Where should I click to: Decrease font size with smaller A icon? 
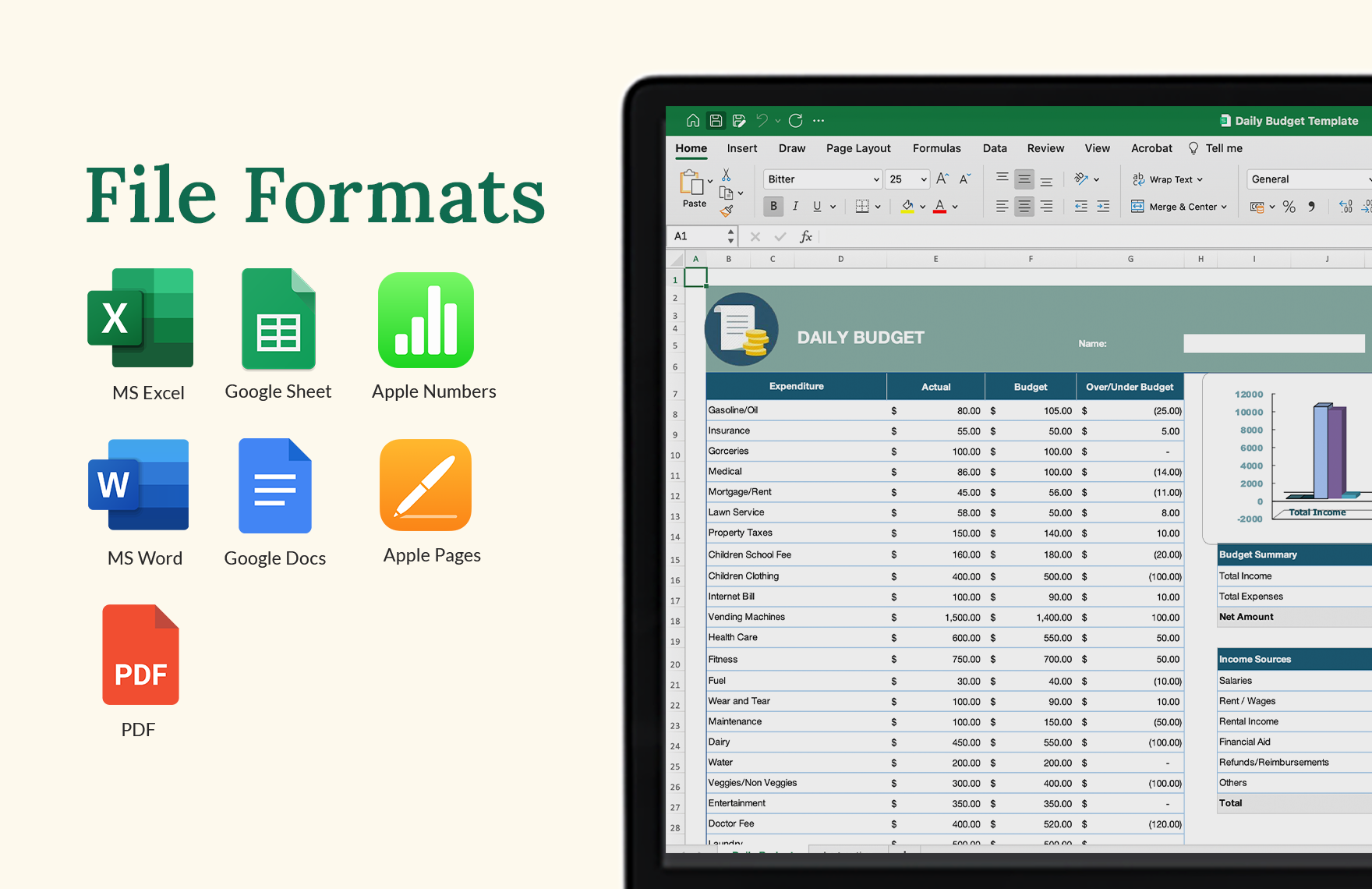(965, 179)
